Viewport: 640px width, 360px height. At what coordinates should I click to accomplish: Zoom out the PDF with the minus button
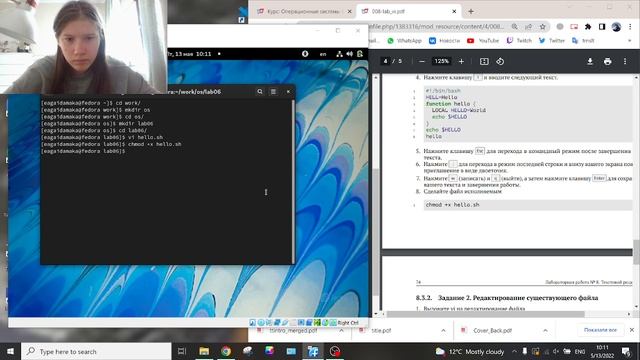(x=422, y=61)
